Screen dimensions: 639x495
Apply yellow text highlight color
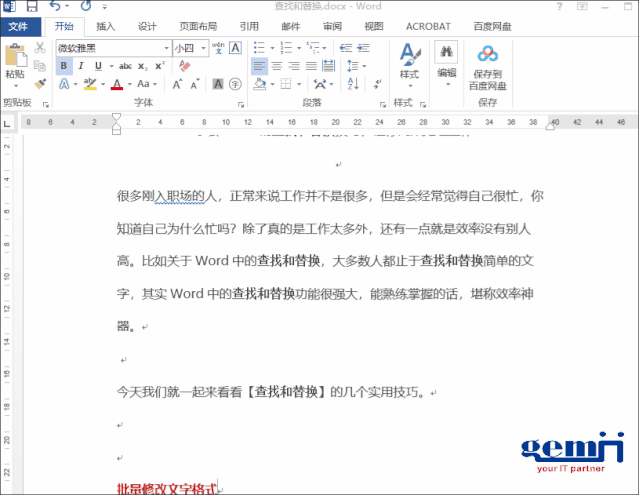point(90,84)
